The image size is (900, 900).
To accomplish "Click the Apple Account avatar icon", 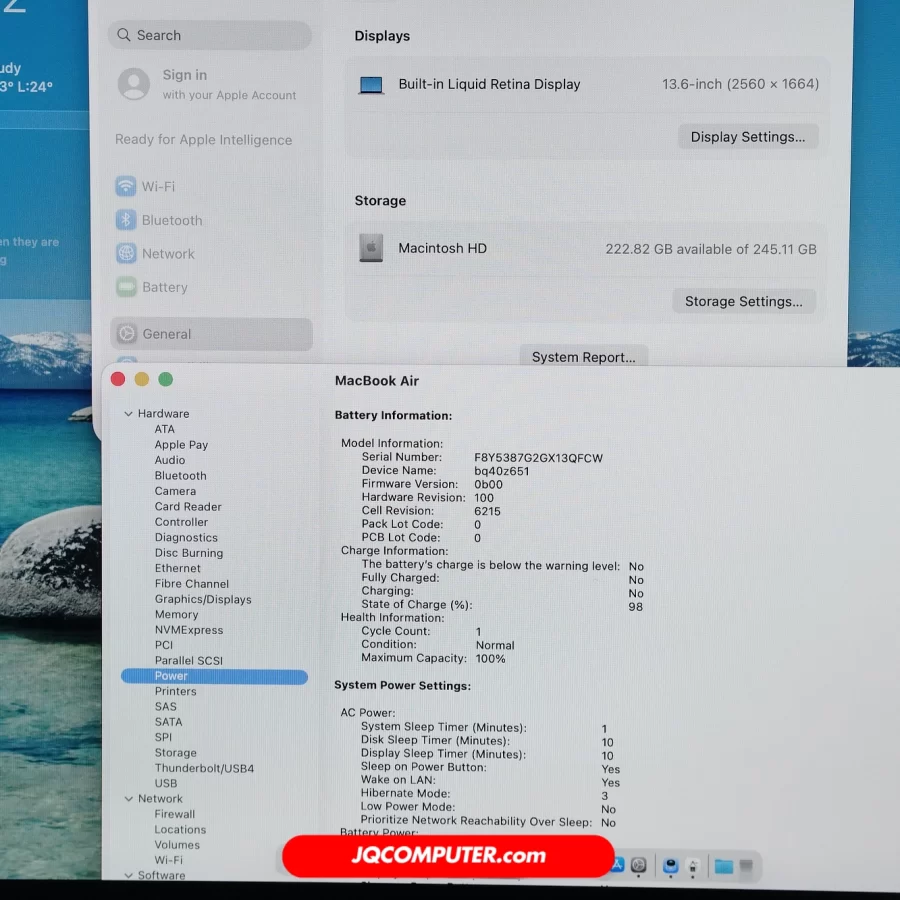I will (x=134, y=85).
